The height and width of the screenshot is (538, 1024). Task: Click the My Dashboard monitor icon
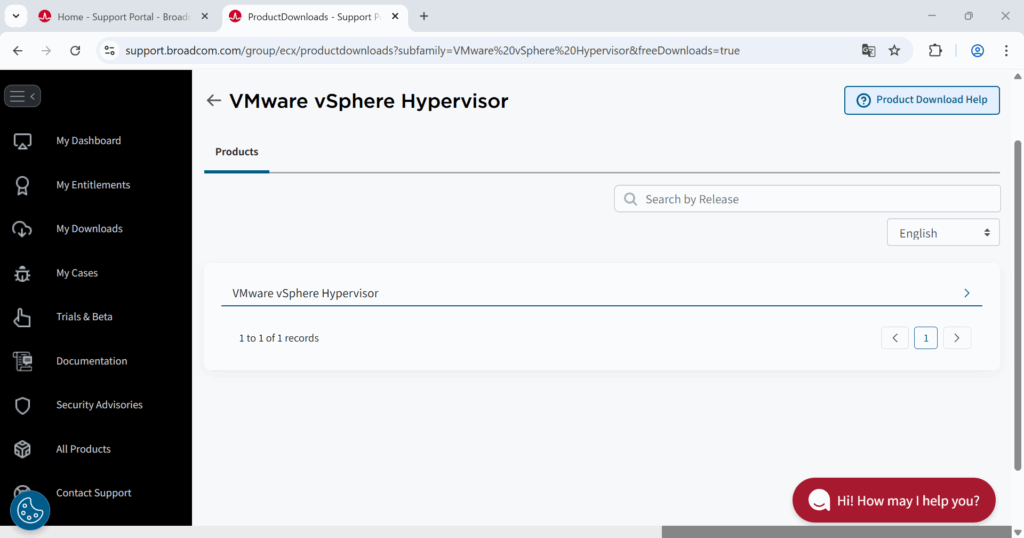click(22, 141)
